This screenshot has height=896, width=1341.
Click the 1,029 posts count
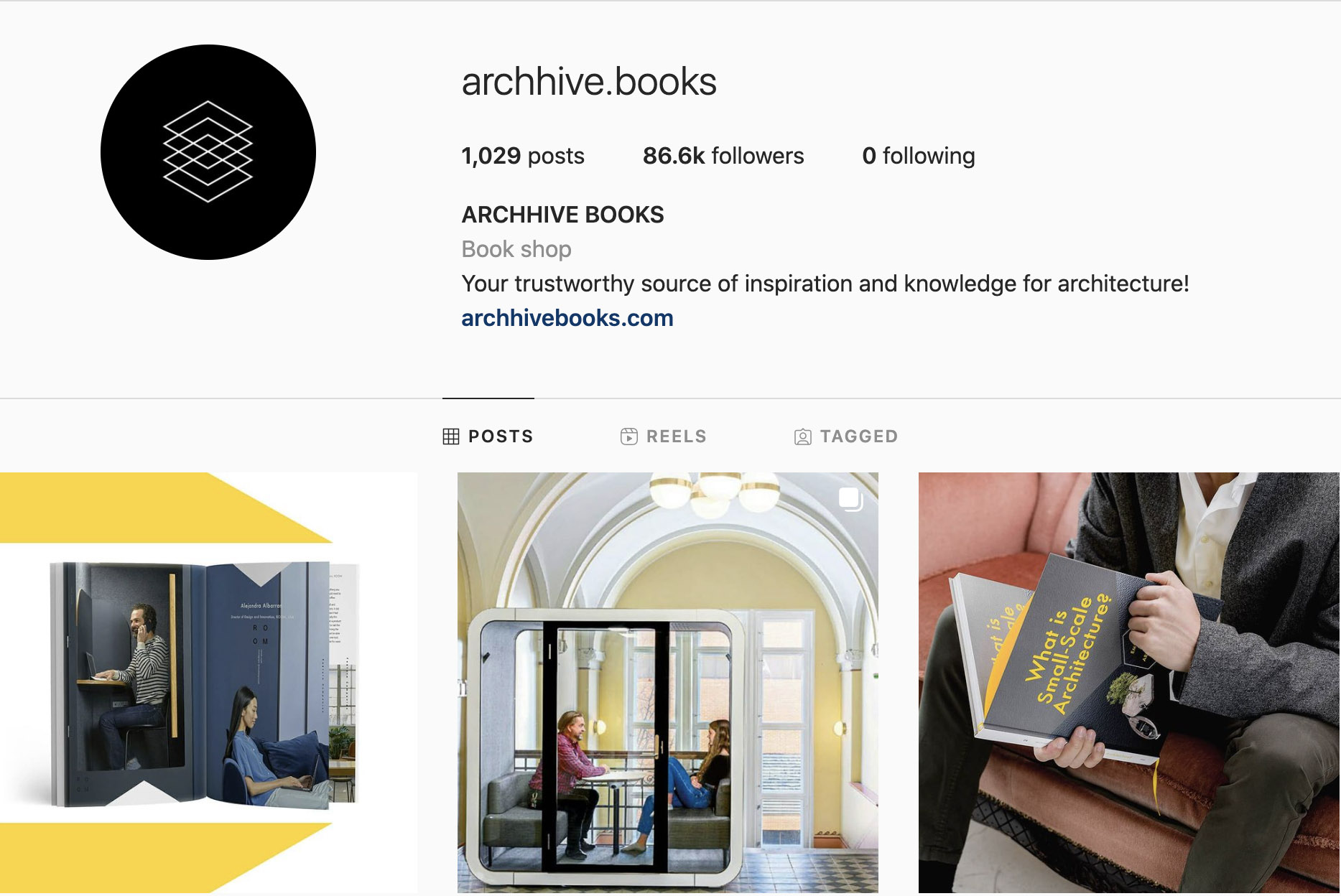[x=523, y=156]
